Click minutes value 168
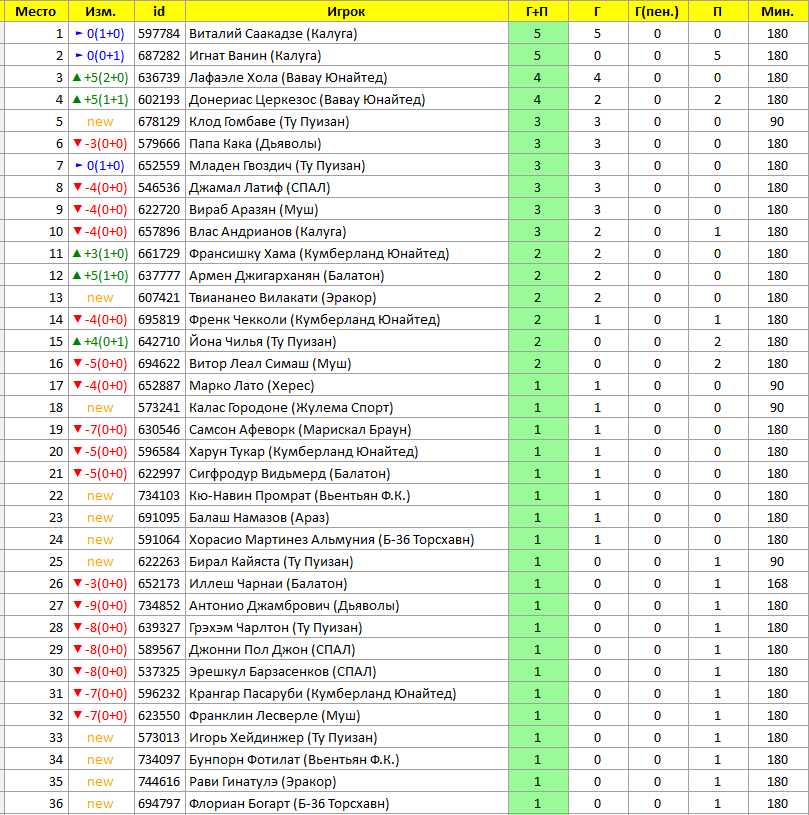 click(x=777, y=584)
